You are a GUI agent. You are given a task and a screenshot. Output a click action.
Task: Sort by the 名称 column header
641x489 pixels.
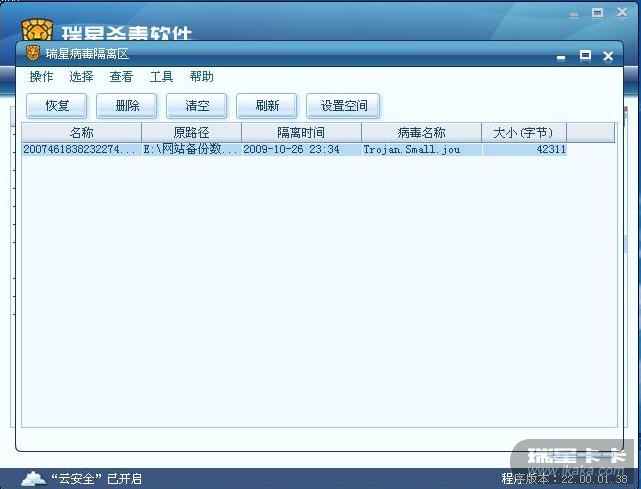[81, 132]
